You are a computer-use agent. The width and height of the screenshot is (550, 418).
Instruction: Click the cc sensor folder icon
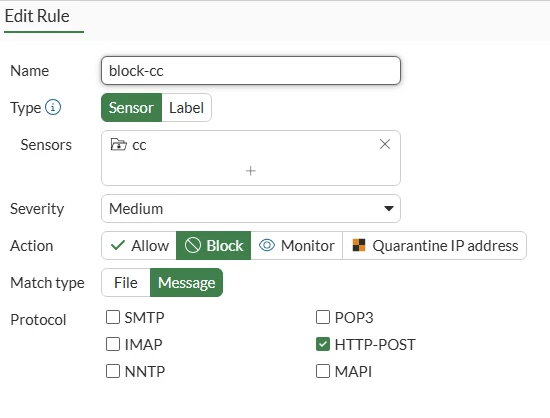pos(118,144)
